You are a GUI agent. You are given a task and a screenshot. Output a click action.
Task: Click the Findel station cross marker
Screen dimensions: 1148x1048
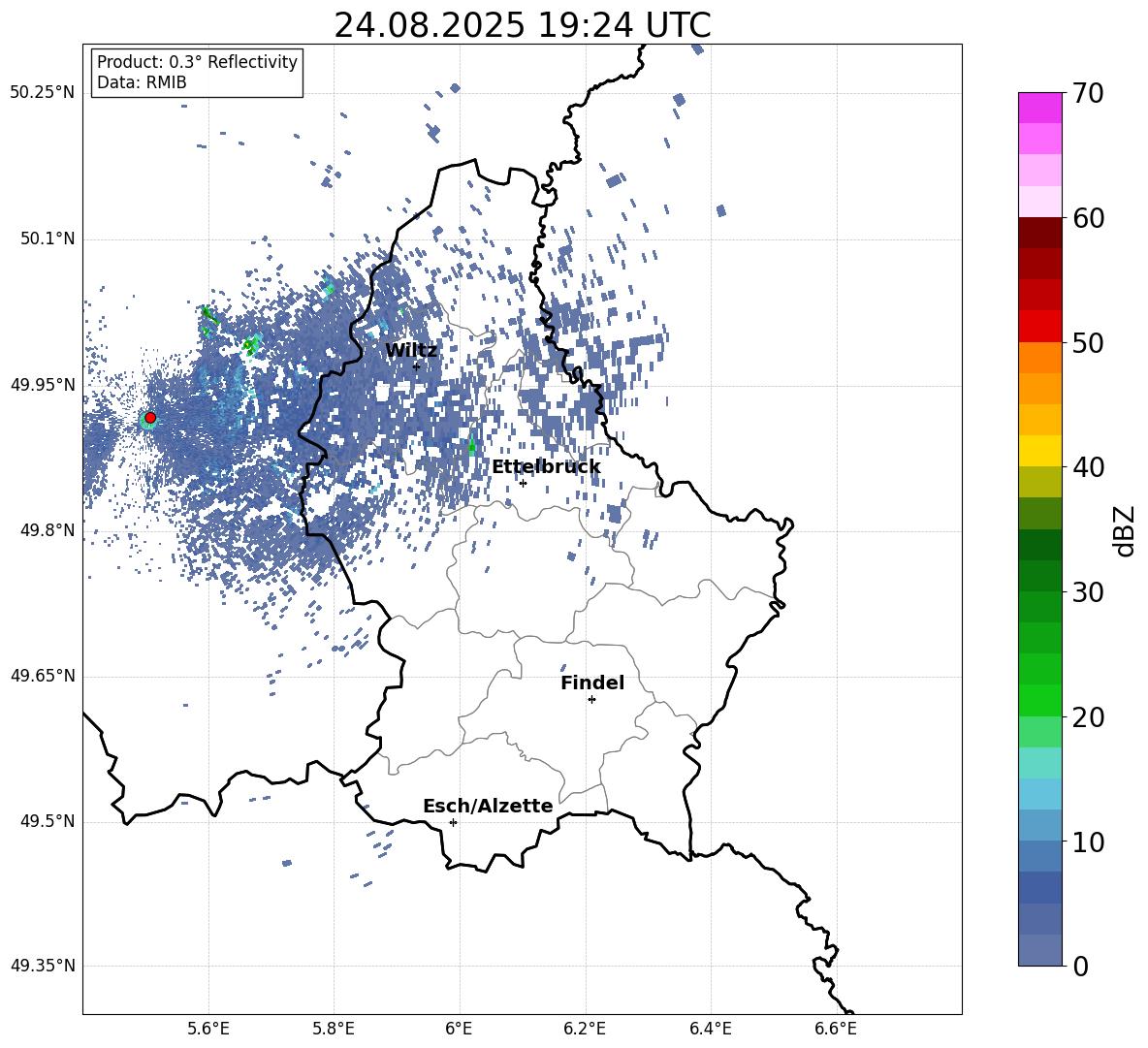pos(591,700)
